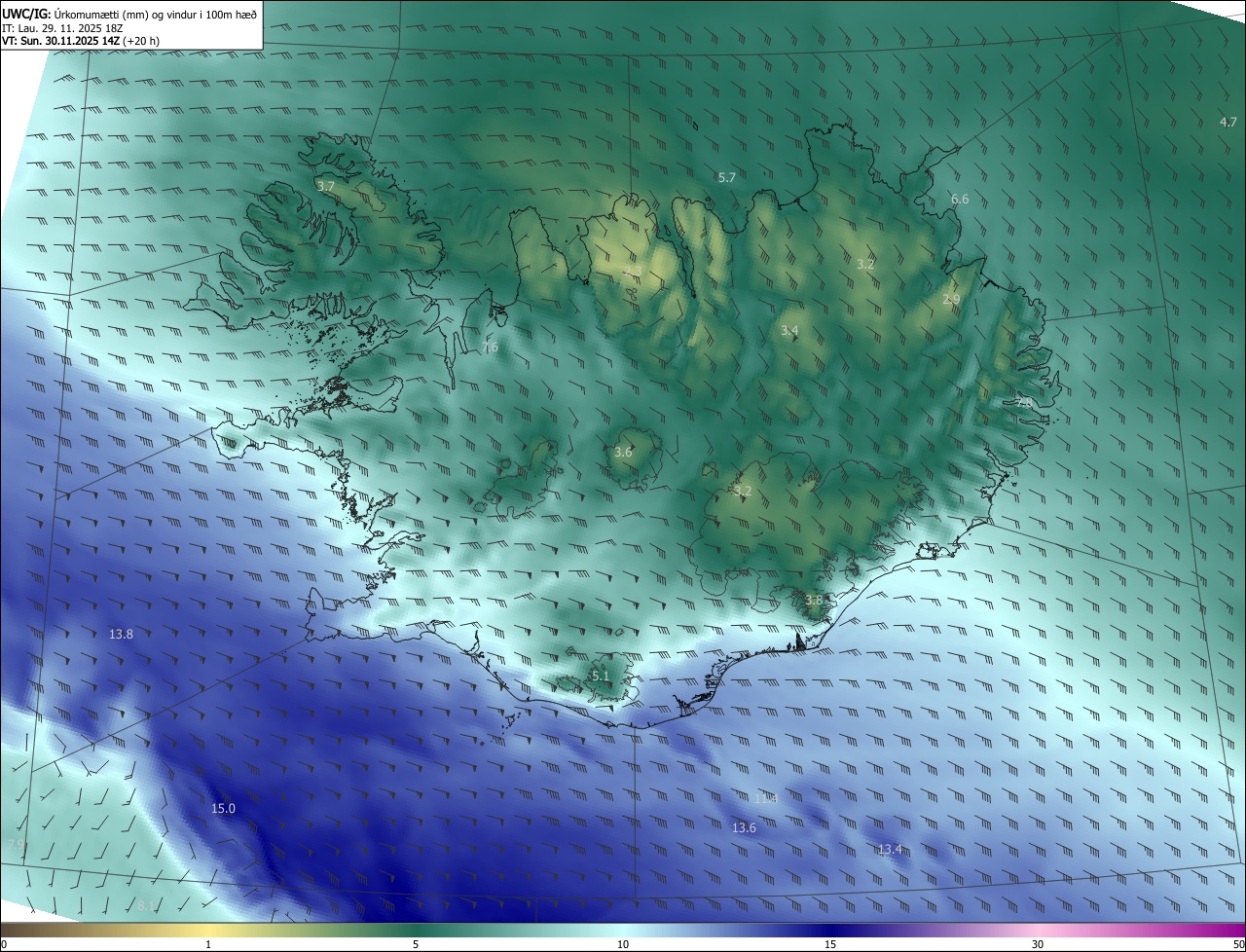Viewport: 1246px width, 952px height.
Task: Click the 7.6 value label
Action: click(490, 348)
